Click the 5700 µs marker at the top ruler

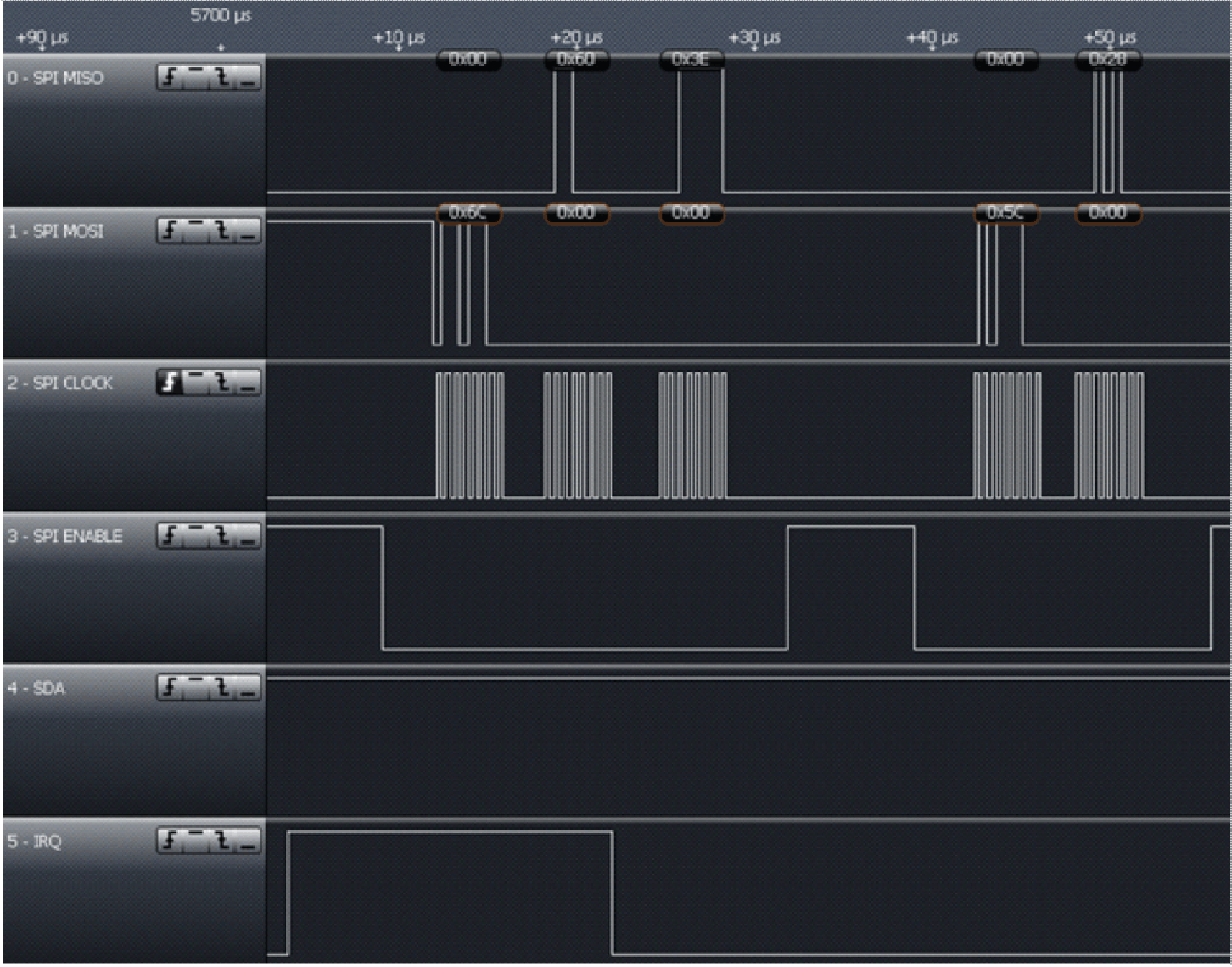[x=221, y=15]
